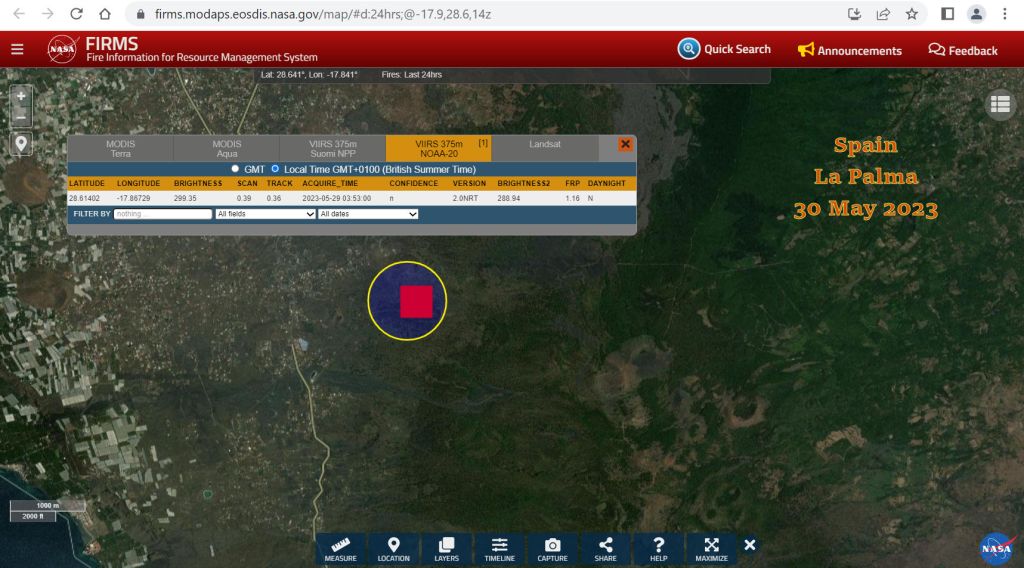Select the GMT time radio button

click(236, 170)
